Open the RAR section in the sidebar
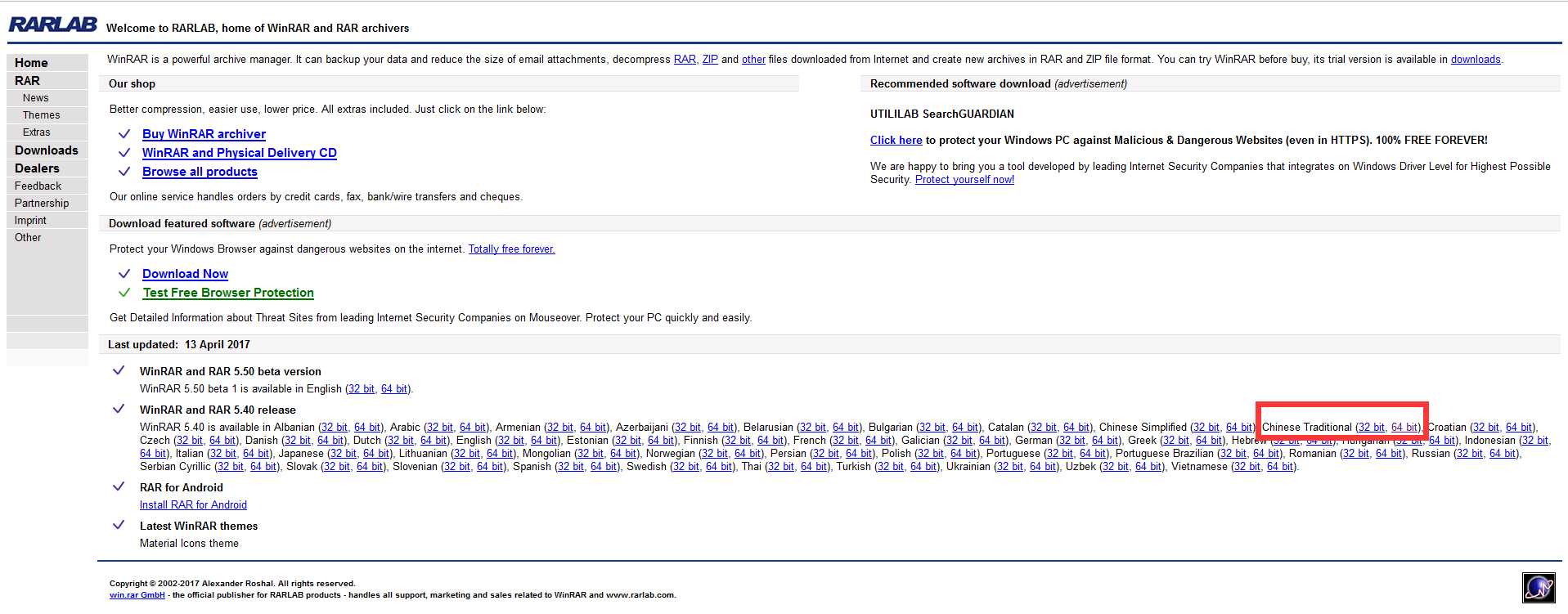This screenshot has width=1568, height=614. [27, 81]
